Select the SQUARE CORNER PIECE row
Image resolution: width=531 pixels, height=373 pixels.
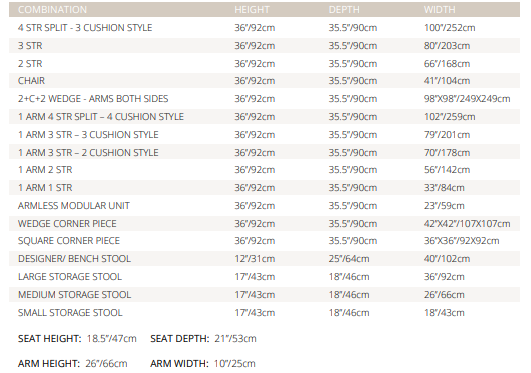pyautogui.click(x=264, y=241)
